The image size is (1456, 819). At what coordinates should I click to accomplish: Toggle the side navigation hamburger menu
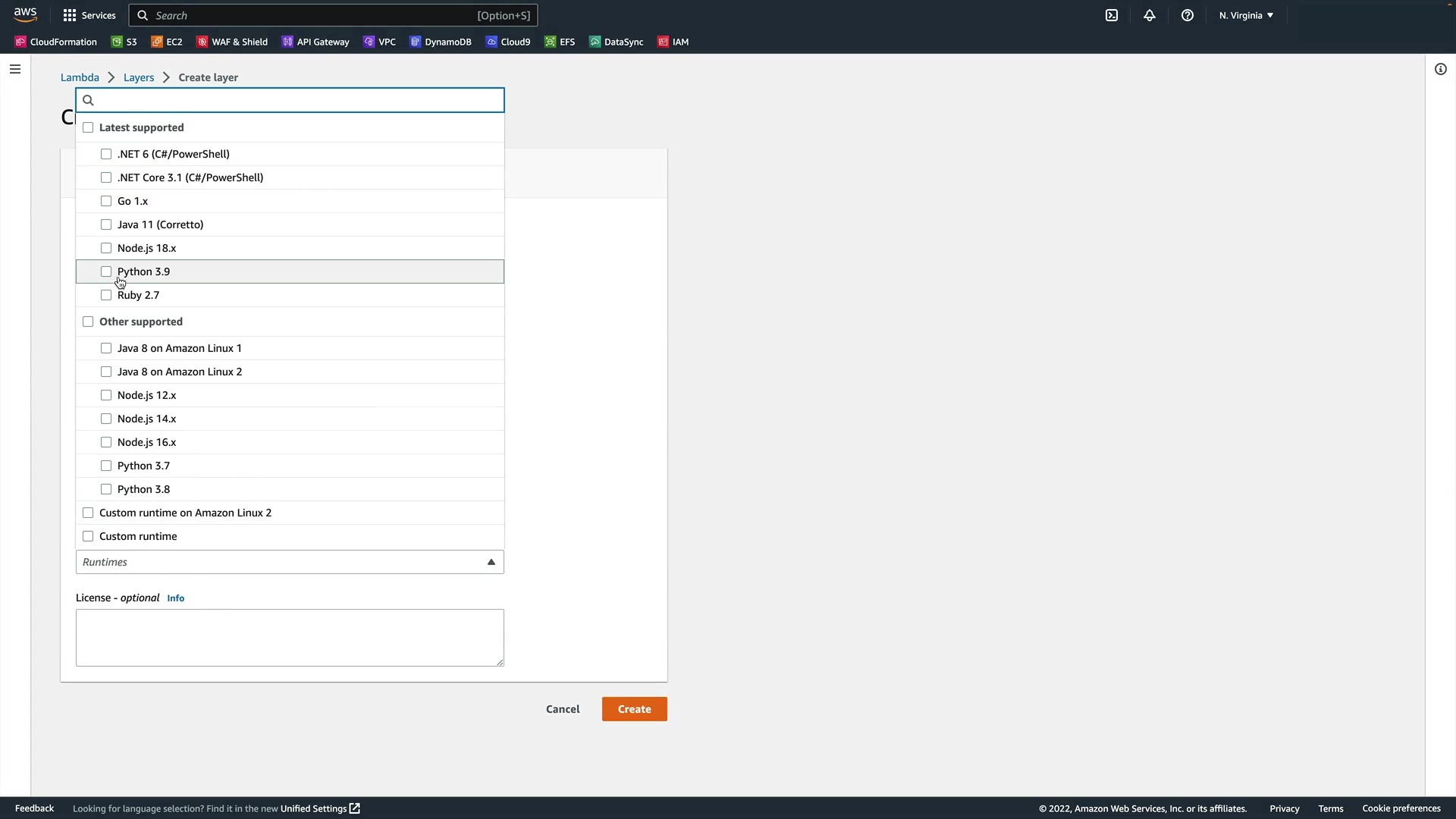point(15,69)
